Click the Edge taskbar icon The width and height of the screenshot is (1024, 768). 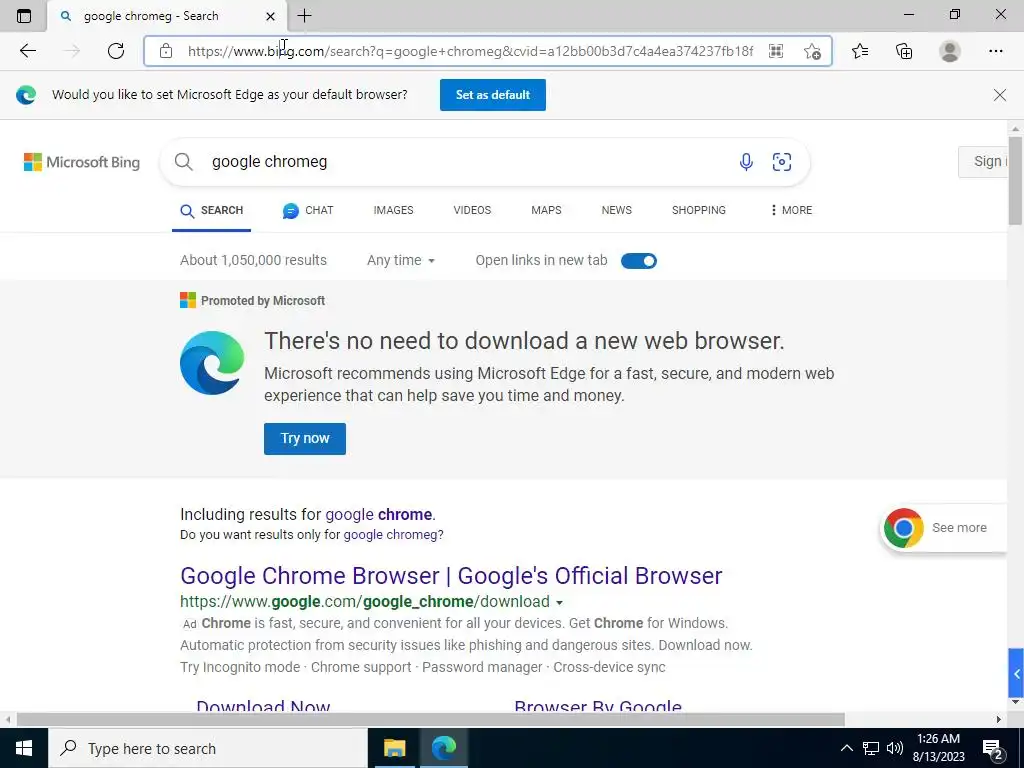pos(443,748)
